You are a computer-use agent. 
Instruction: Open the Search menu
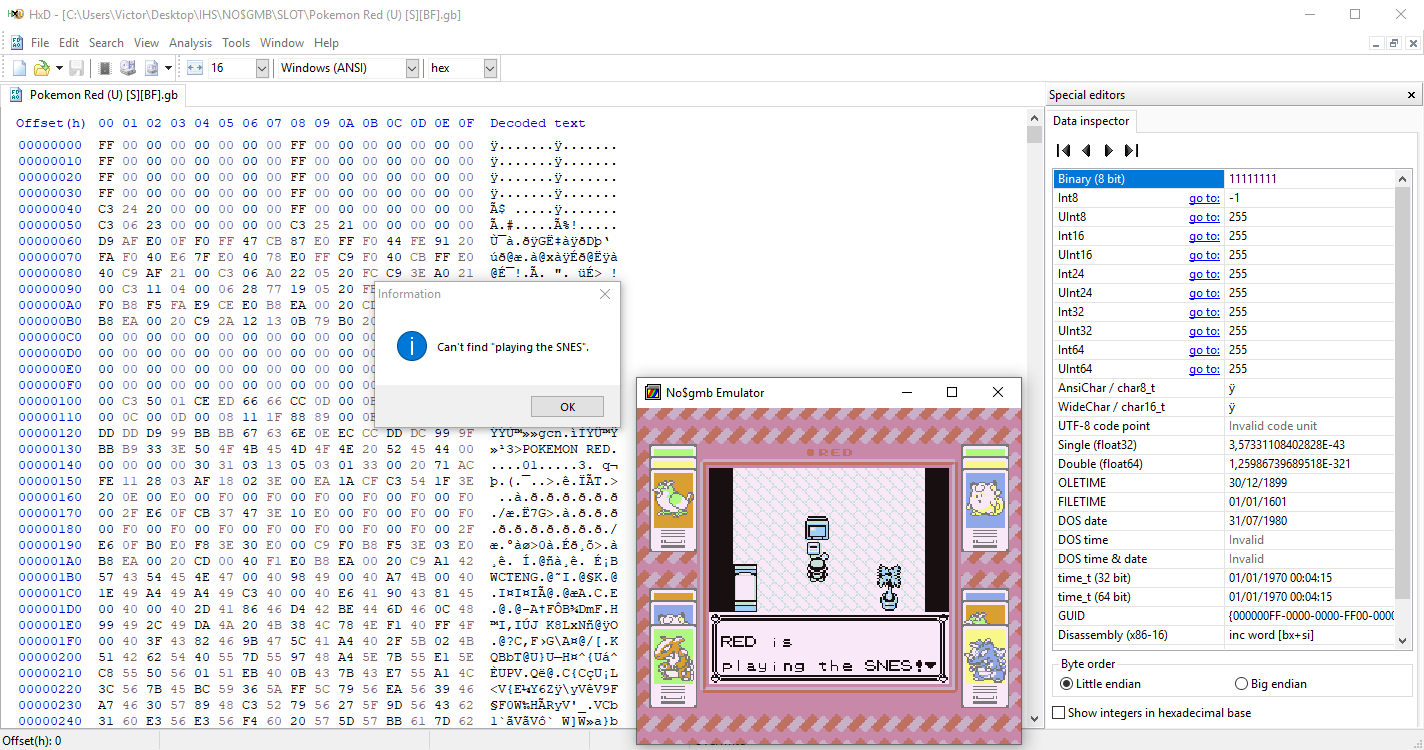[x=106, y=43]
